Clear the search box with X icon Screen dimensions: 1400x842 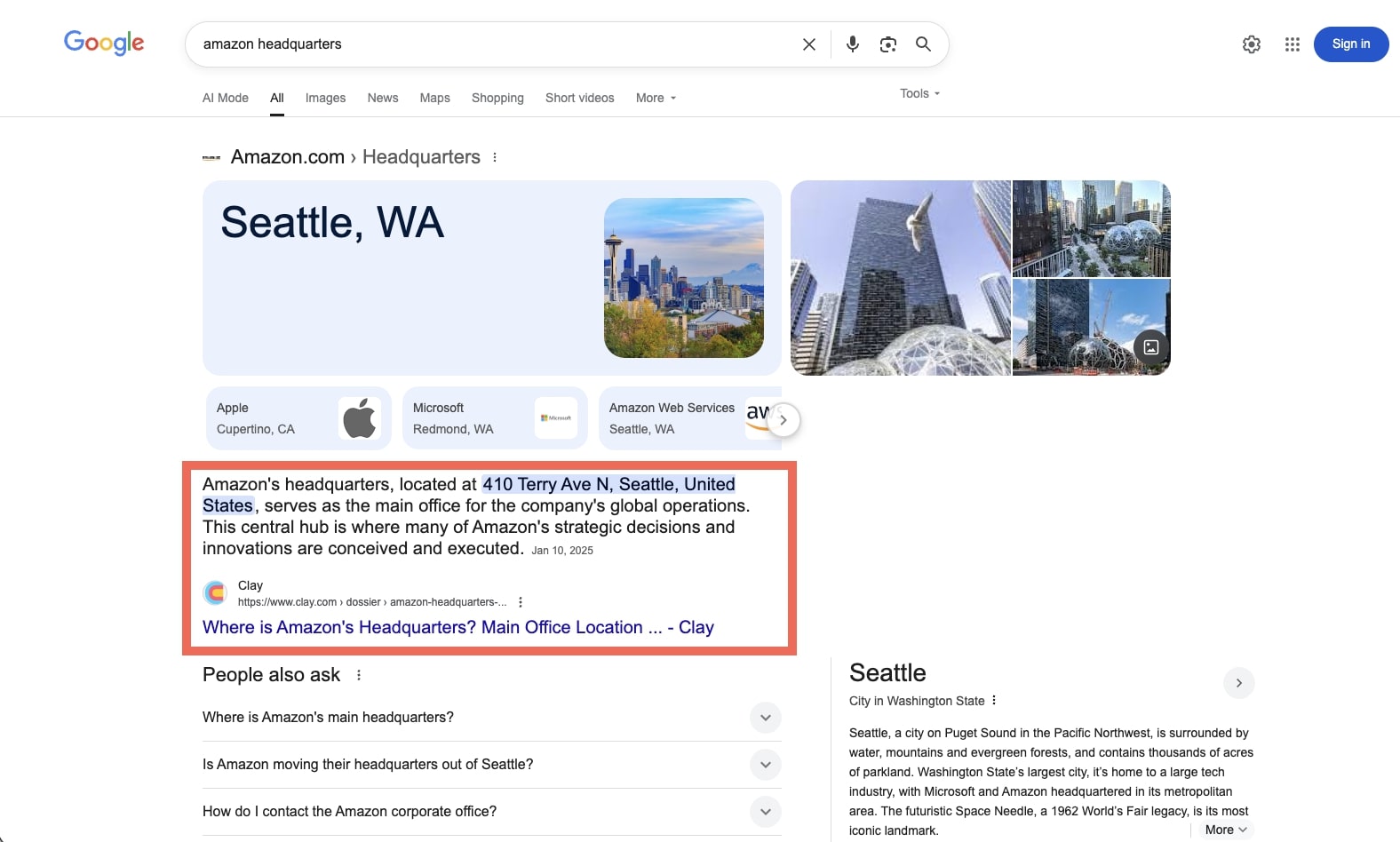click(x=809, y=44)
